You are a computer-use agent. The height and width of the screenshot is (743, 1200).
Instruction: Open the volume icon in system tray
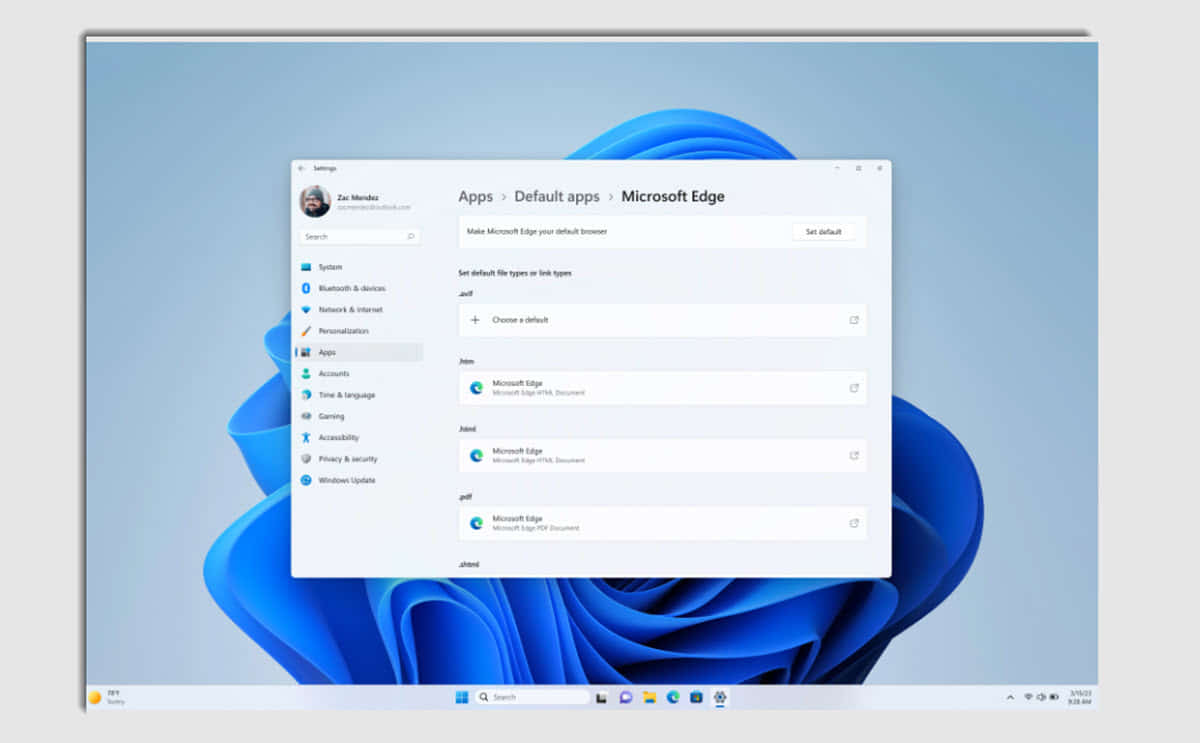click(1041, 697)
